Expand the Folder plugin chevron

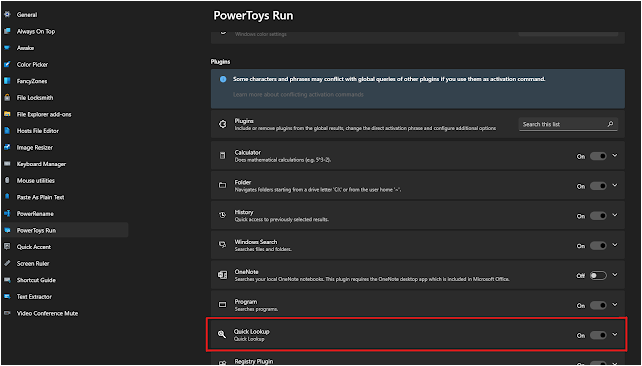click(x=615, y=185)
